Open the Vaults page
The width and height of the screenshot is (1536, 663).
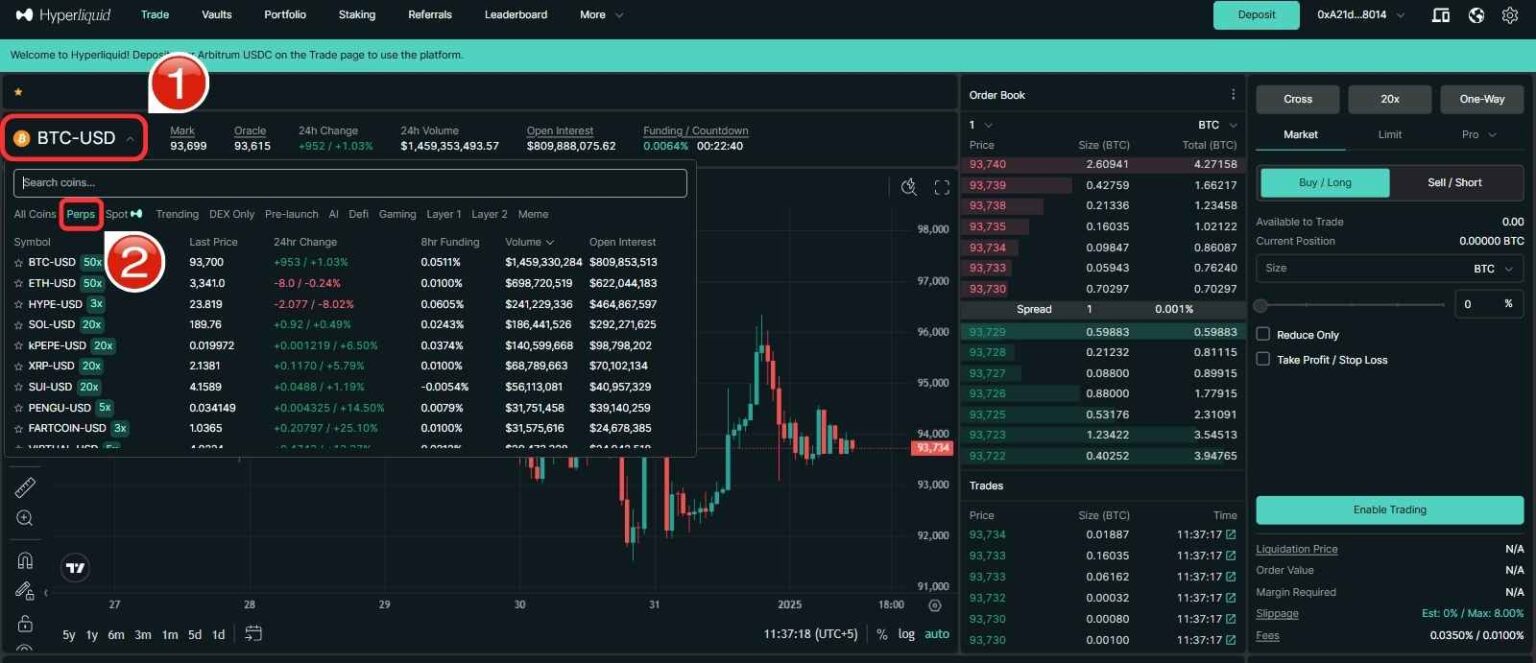pyautogui.click(x=216, y=15)
